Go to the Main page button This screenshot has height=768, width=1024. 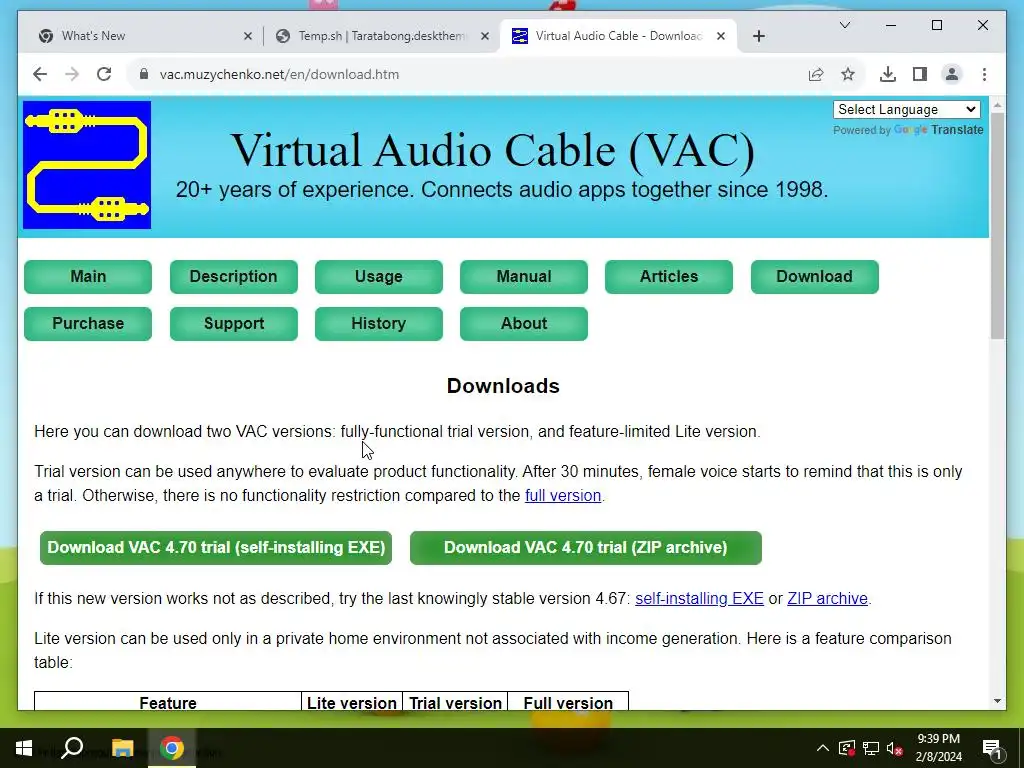coord(88,276)
